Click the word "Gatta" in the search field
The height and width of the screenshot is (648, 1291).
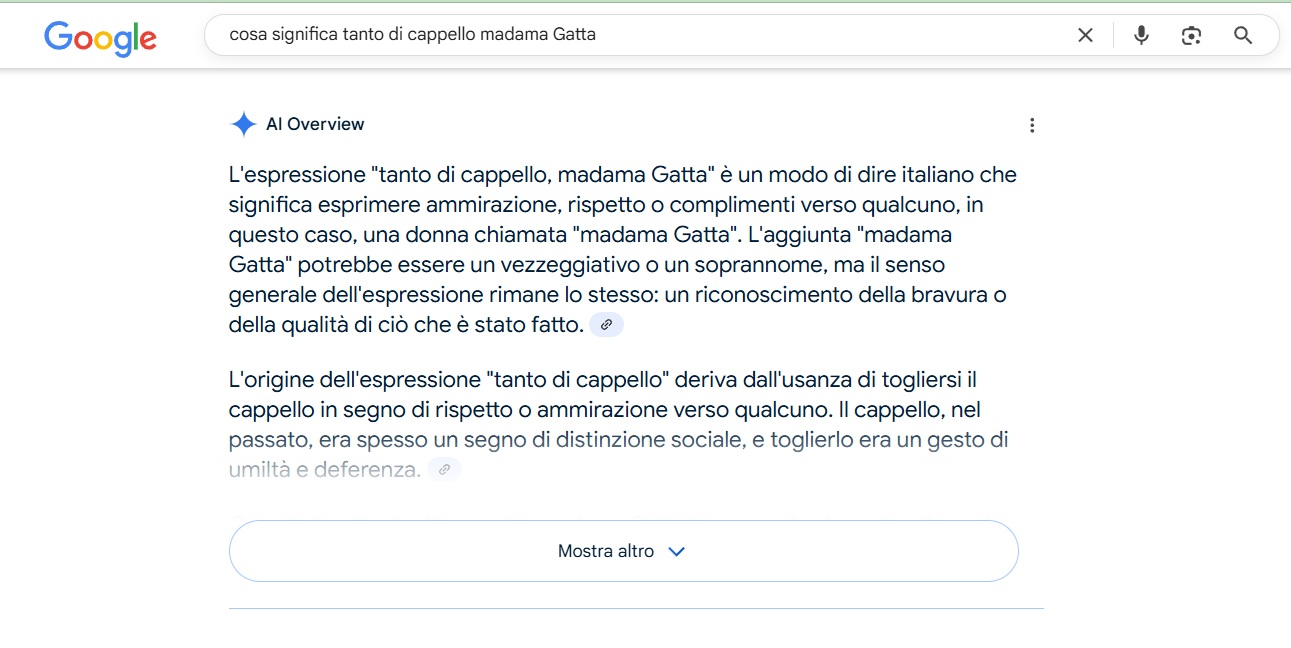[x=574, y=35]
